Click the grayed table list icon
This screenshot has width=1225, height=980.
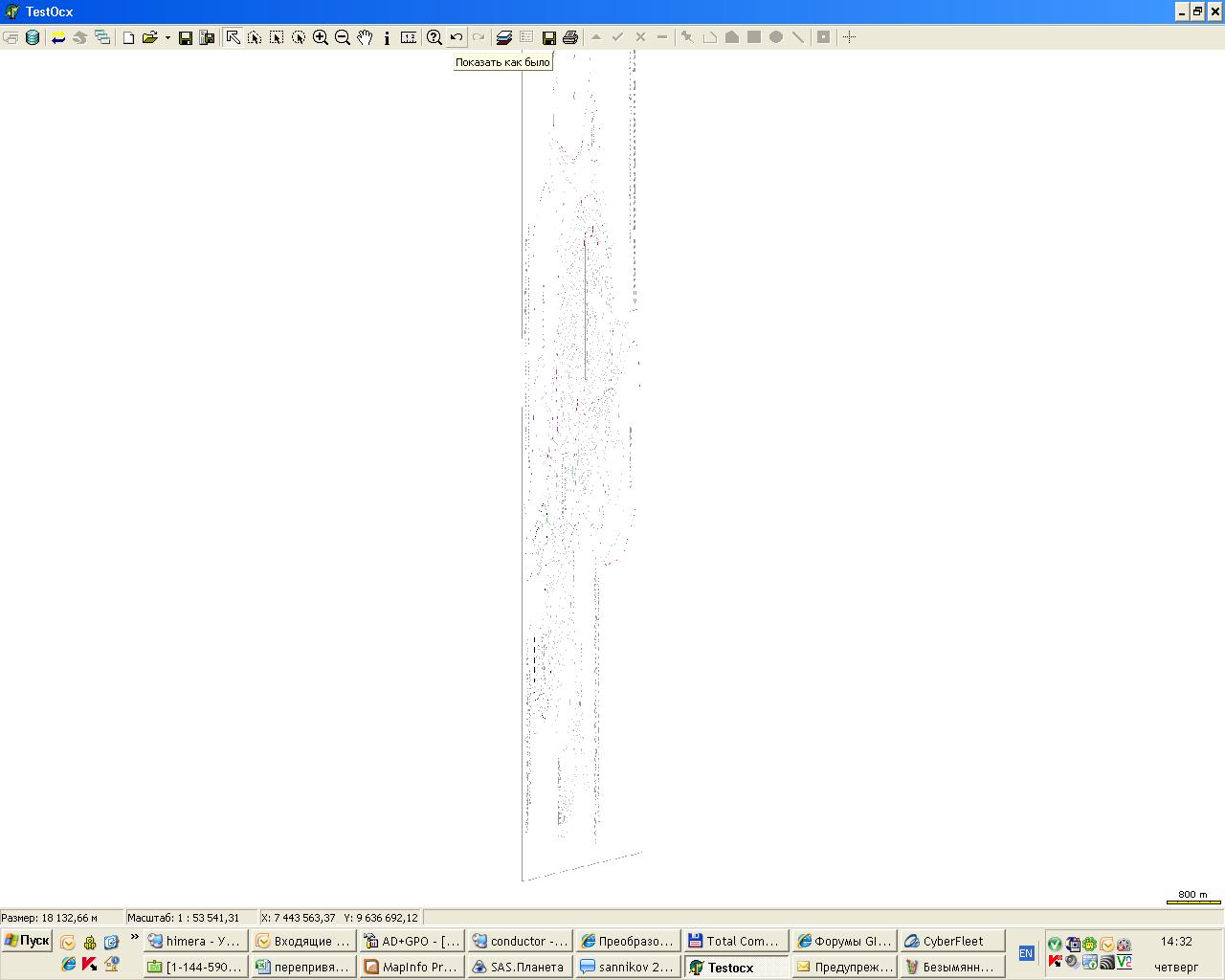click(x=526, y=37)
